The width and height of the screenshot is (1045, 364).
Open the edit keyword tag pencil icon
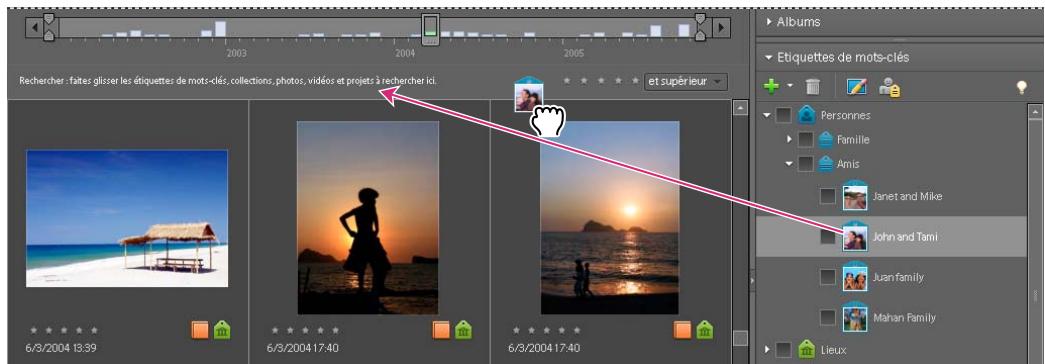855,87
